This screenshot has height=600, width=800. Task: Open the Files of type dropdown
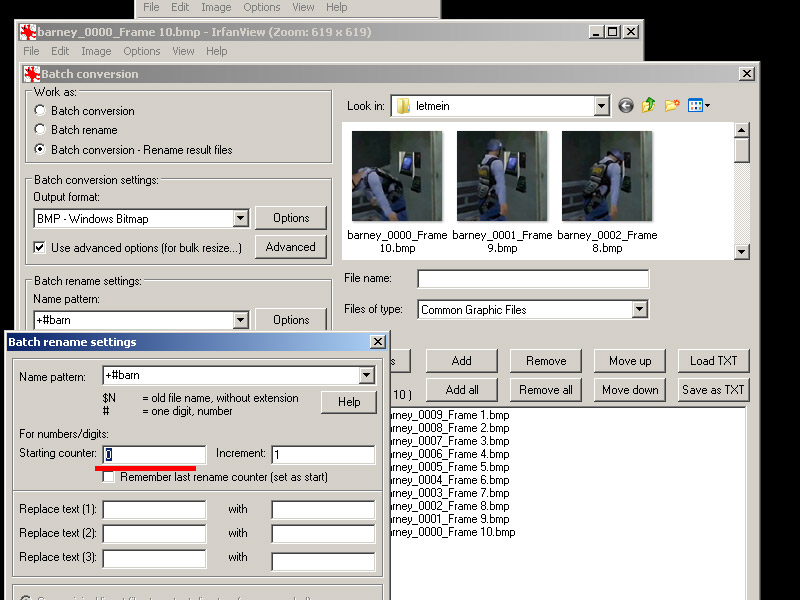pos(639,309)
